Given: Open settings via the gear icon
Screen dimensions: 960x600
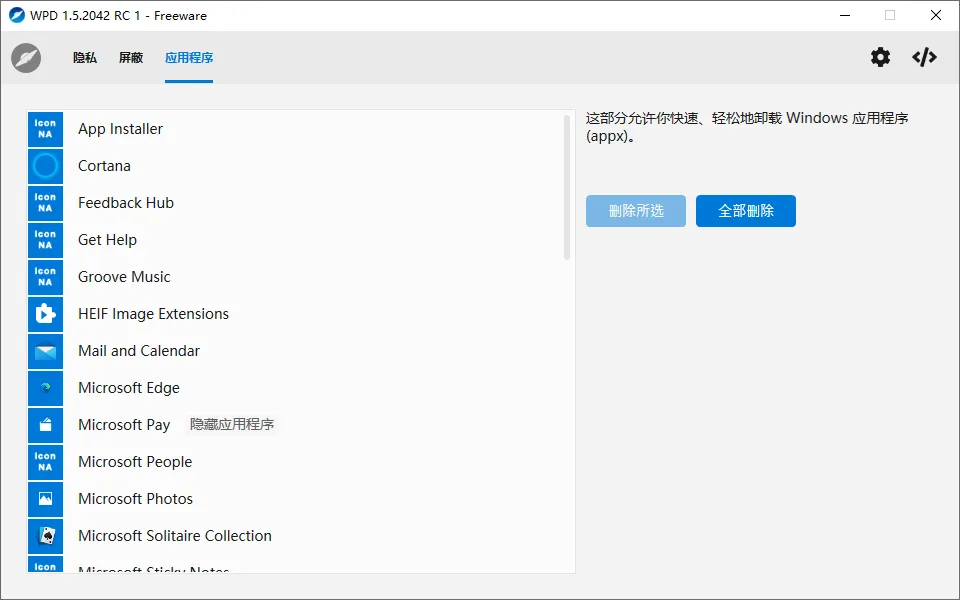Looking at the screenshot, I should (x=880, y=57).
